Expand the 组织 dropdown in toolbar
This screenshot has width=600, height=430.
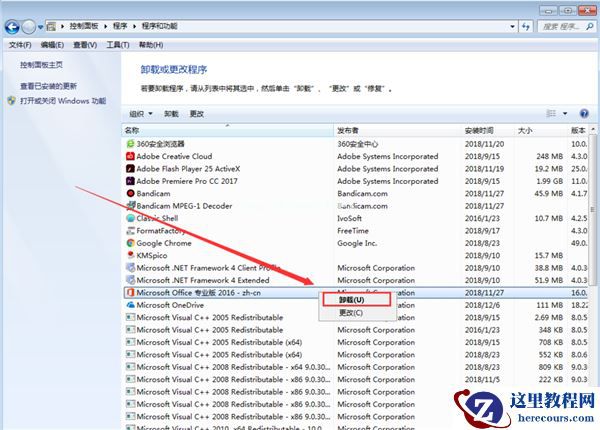141,114
